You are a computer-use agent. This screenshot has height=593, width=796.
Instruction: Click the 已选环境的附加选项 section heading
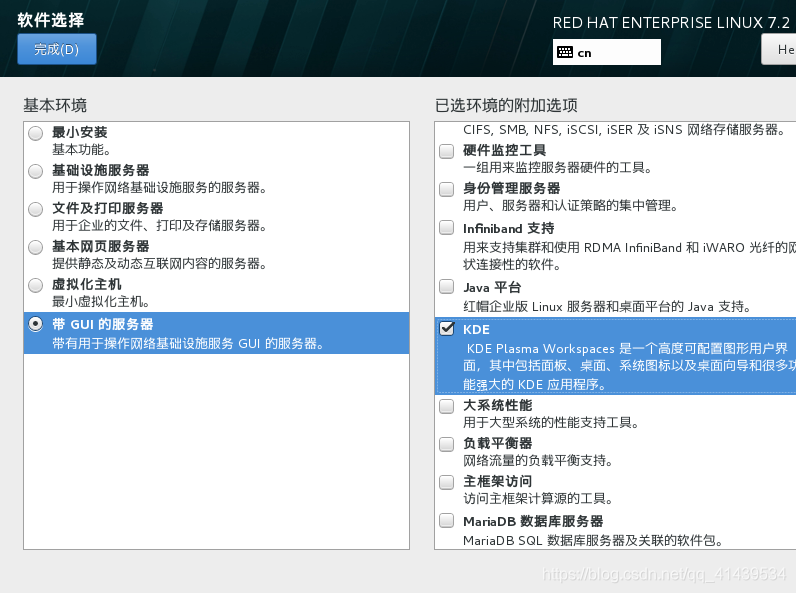tap(506, 106)
